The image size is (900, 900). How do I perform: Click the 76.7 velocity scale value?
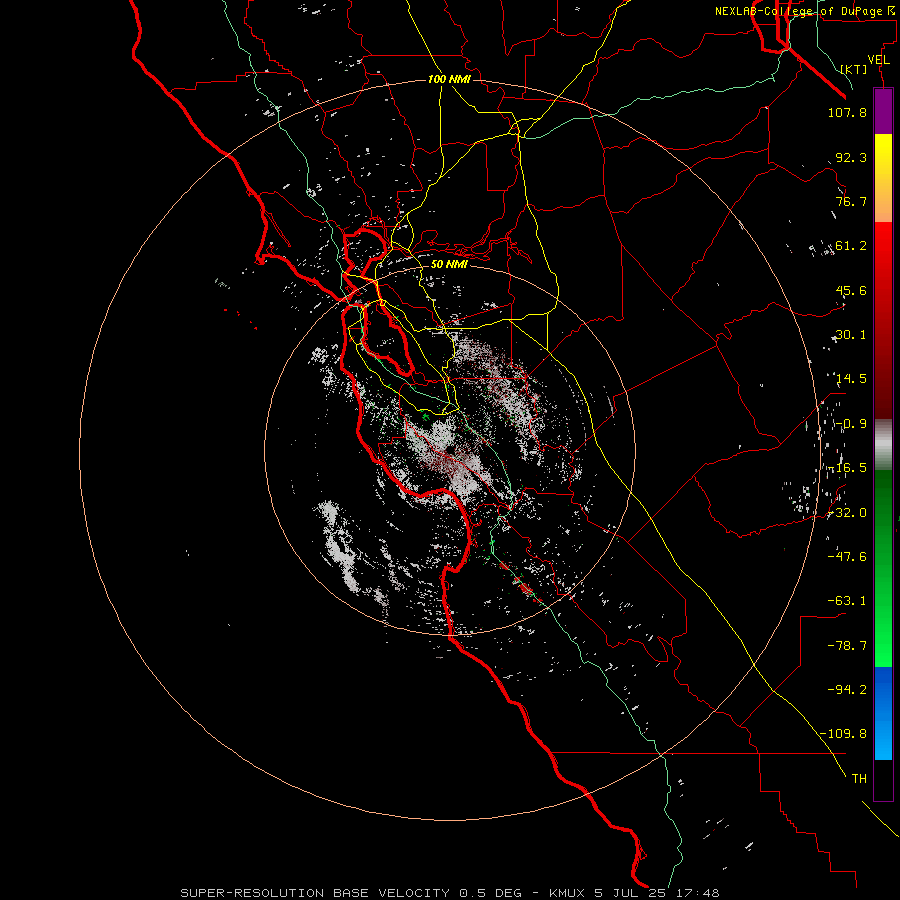tap(851, 201)
